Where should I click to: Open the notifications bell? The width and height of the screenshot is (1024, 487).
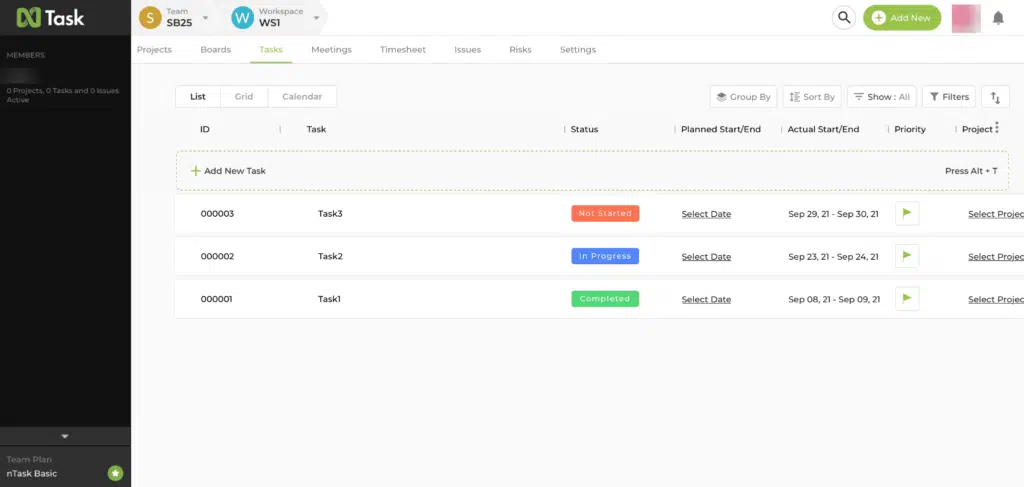click(998, 18)
